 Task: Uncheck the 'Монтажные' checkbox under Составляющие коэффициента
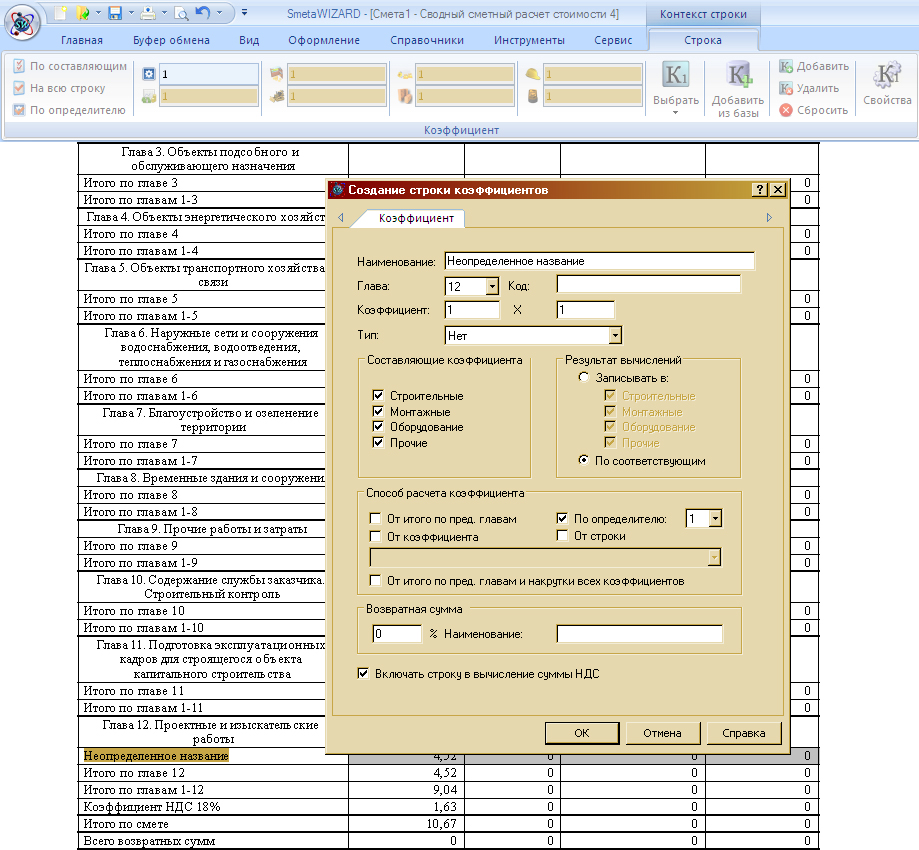(378, 412)
